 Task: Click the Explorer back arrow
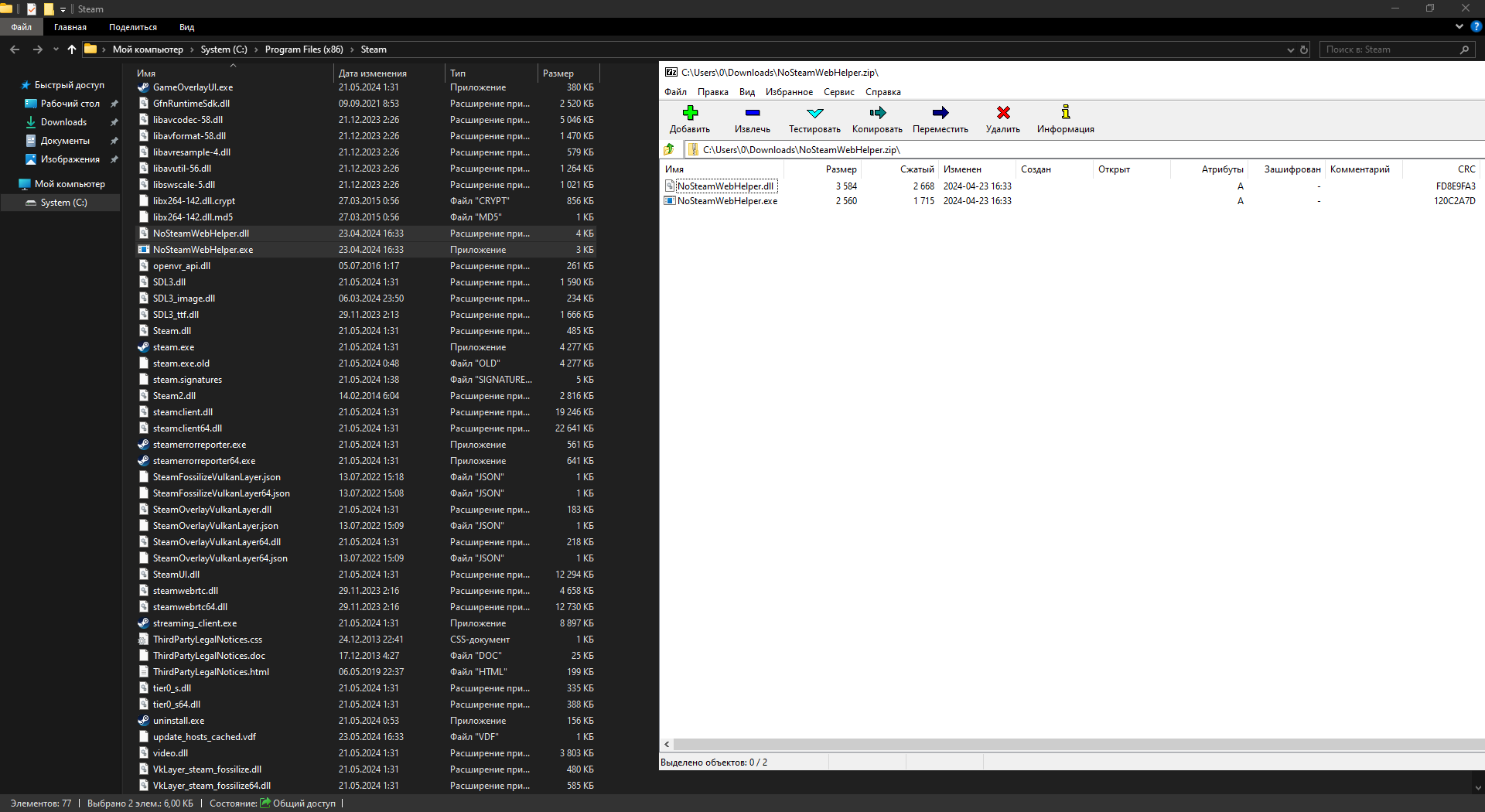coord(15,49)
